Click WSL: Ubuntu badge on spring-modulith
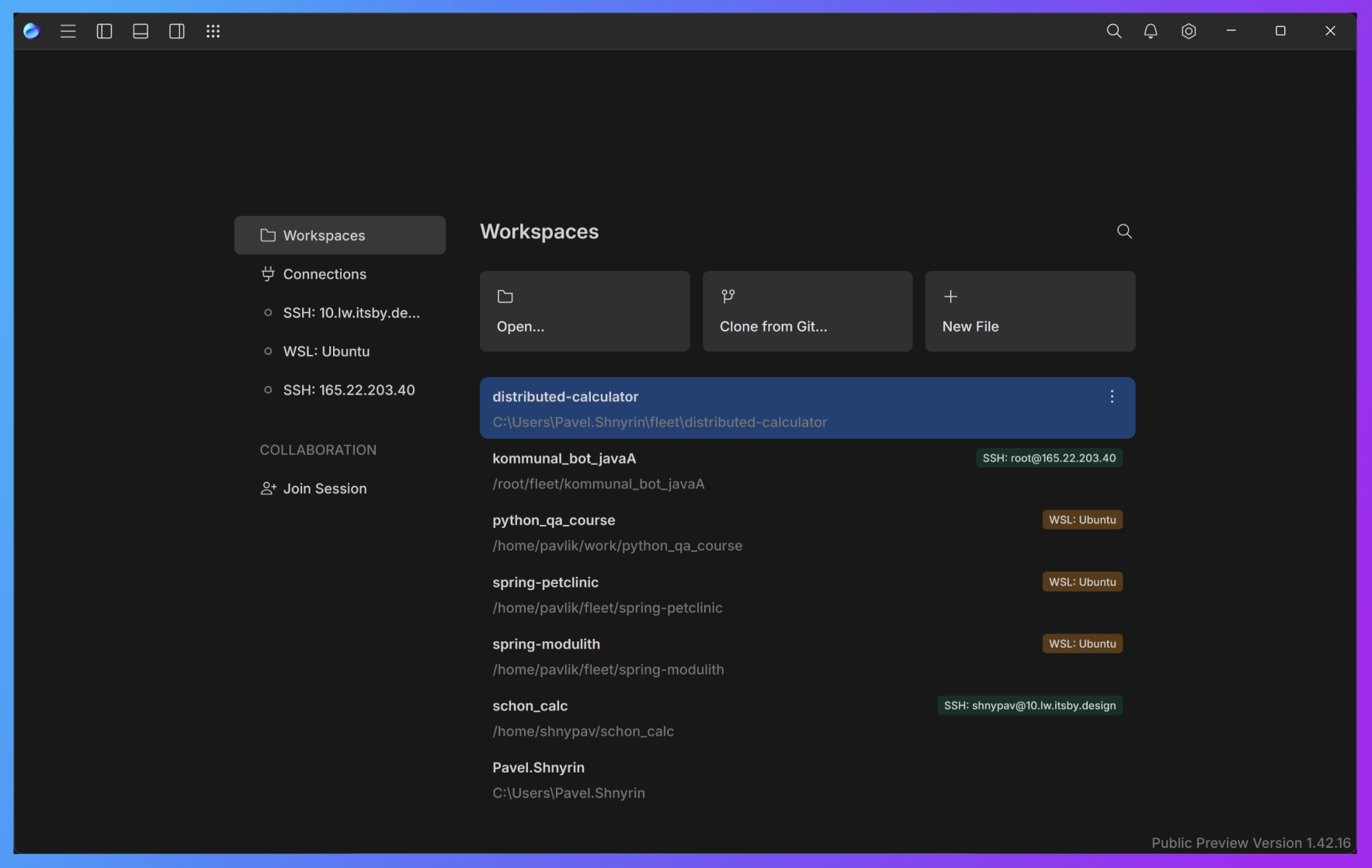 tap(1082, 644)
